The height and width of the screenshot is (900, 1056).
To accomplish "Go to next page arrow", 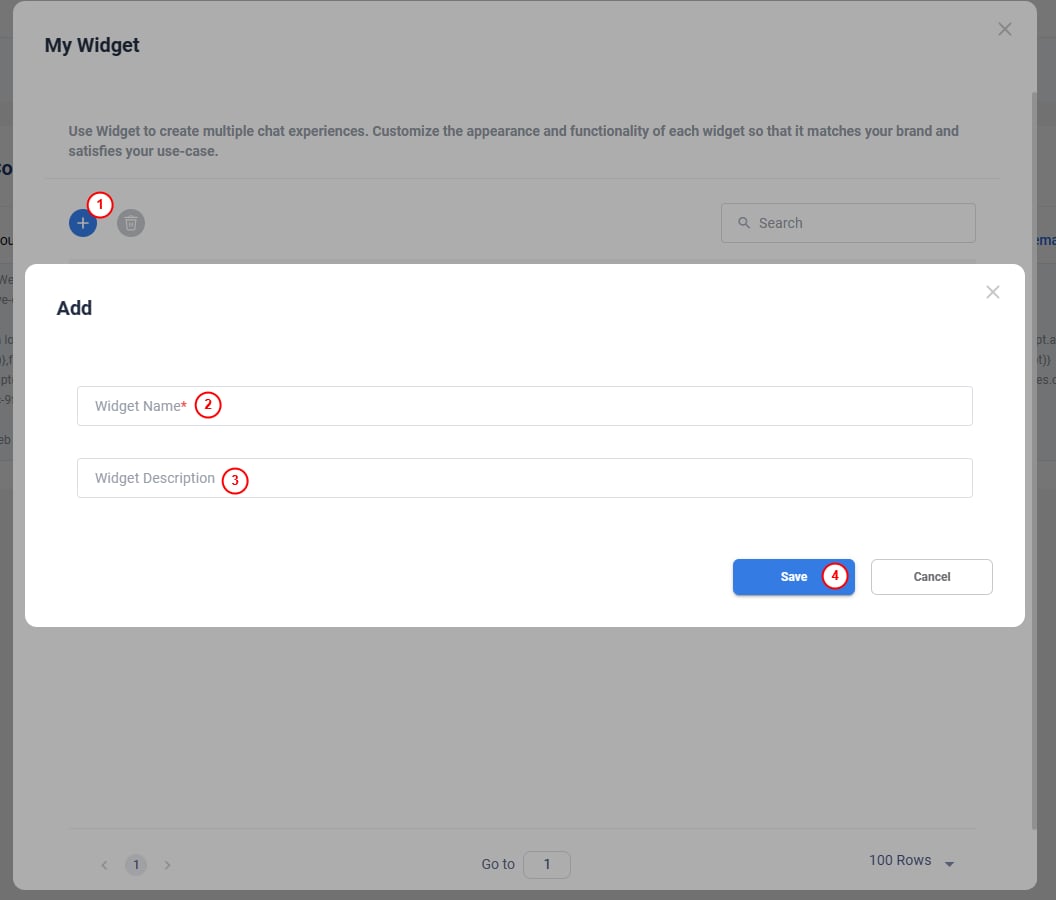I will (x=167, y=865).
